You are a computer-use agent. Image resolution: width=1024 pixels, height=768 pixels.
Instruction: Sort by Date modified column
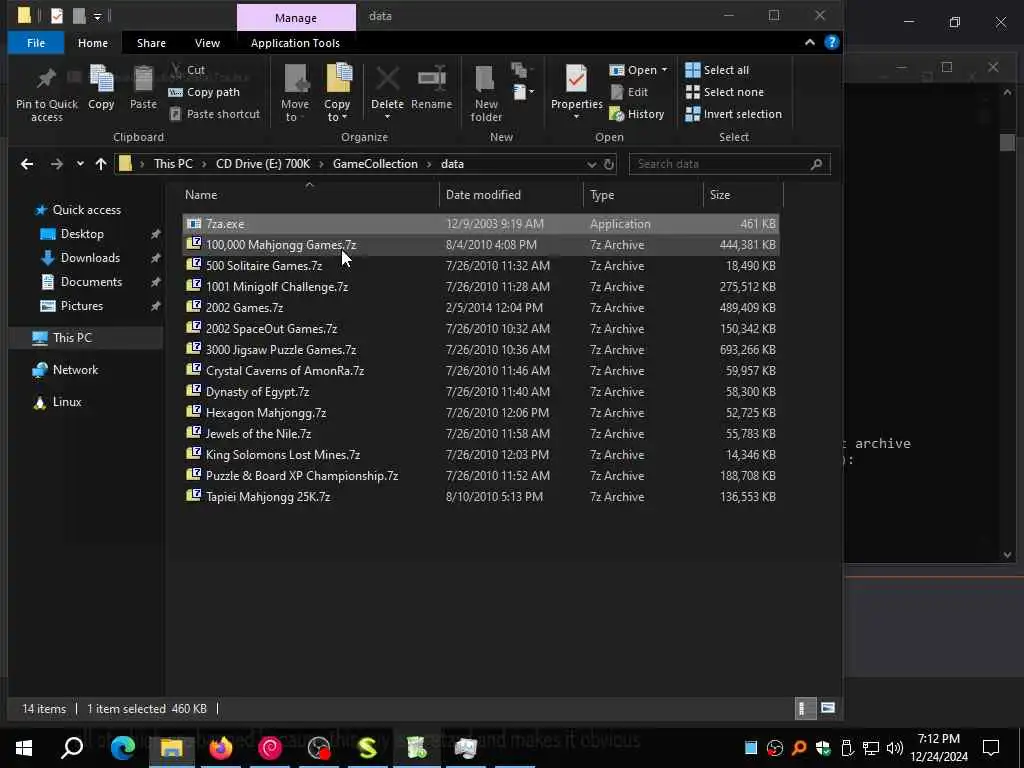[511, 195]
